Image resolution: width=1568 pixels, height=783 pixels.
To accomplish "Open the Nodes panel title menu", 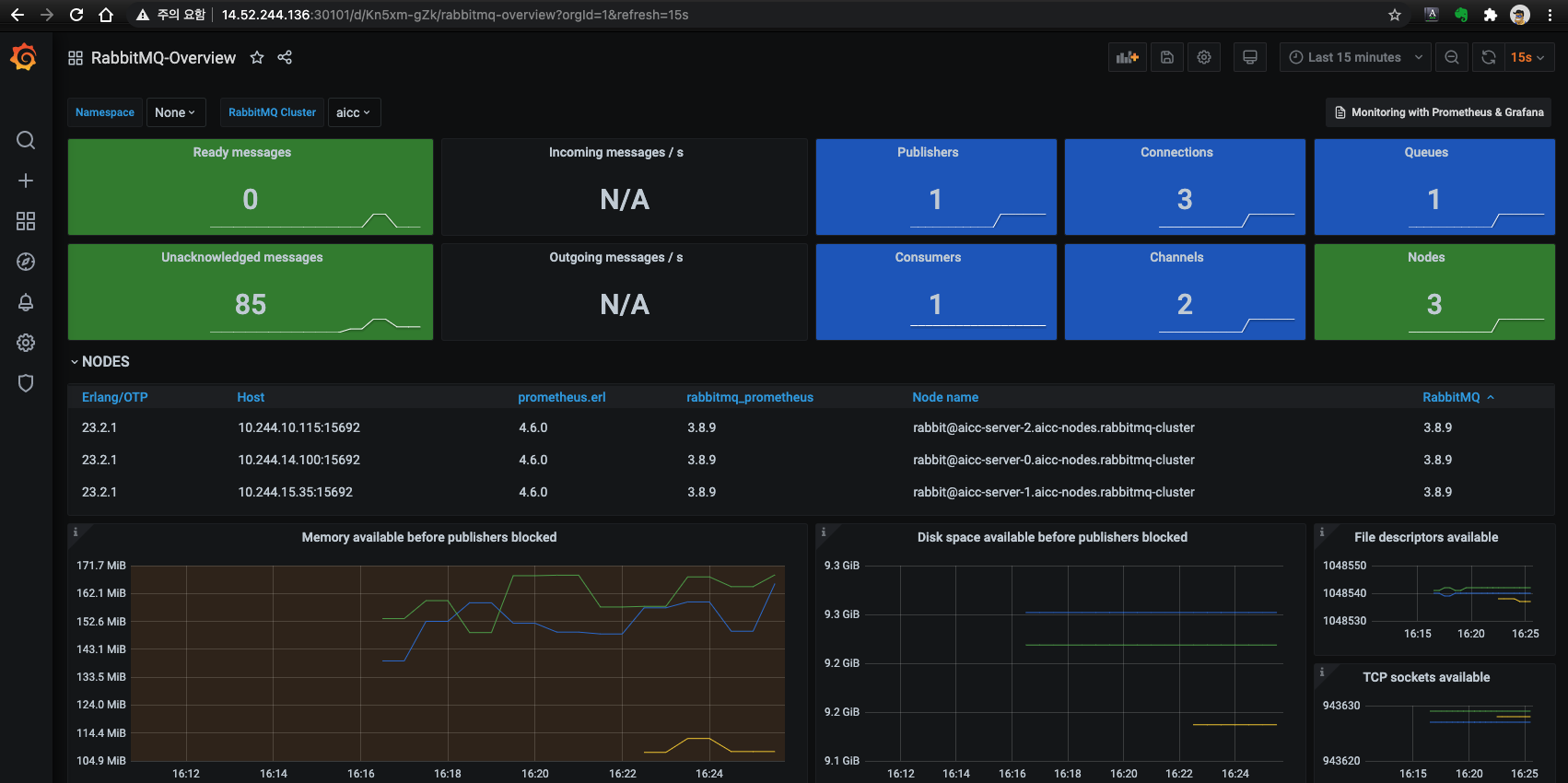I will 1426,257.
